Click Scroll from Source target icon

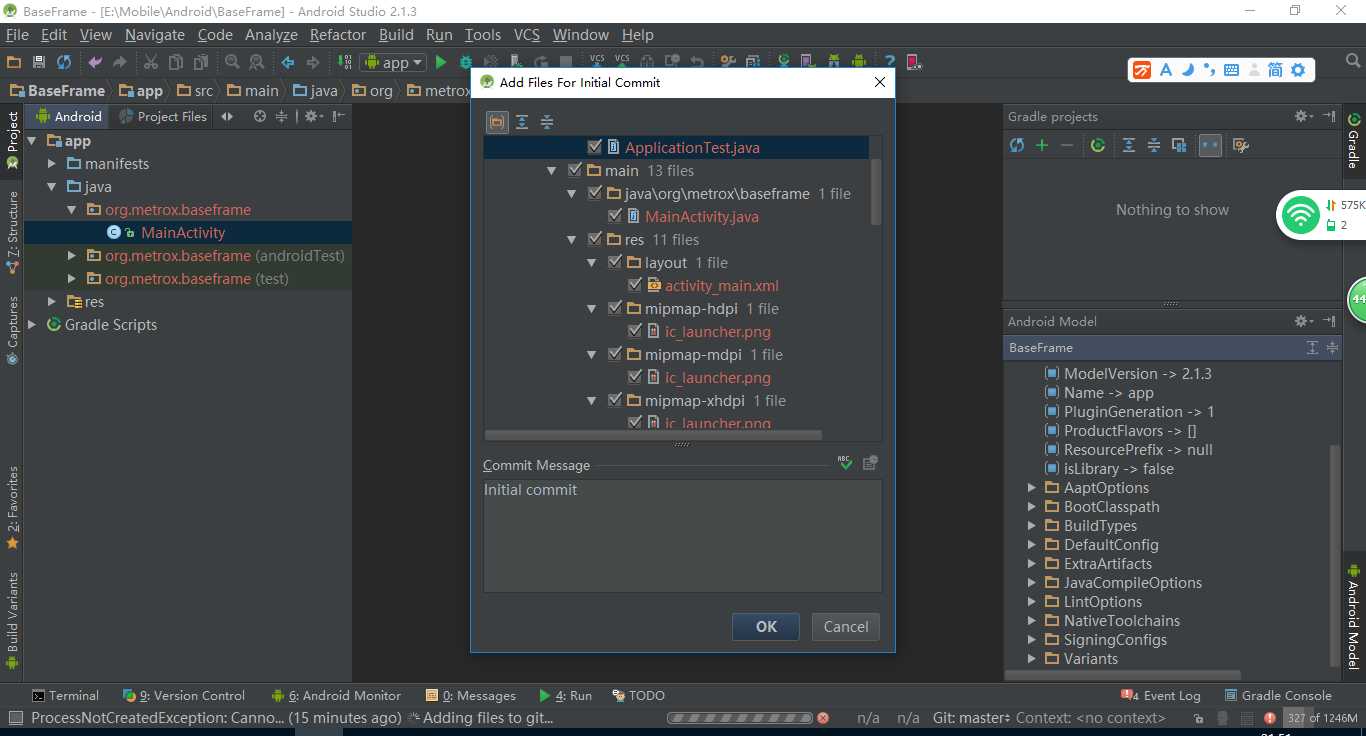(260, 116)
